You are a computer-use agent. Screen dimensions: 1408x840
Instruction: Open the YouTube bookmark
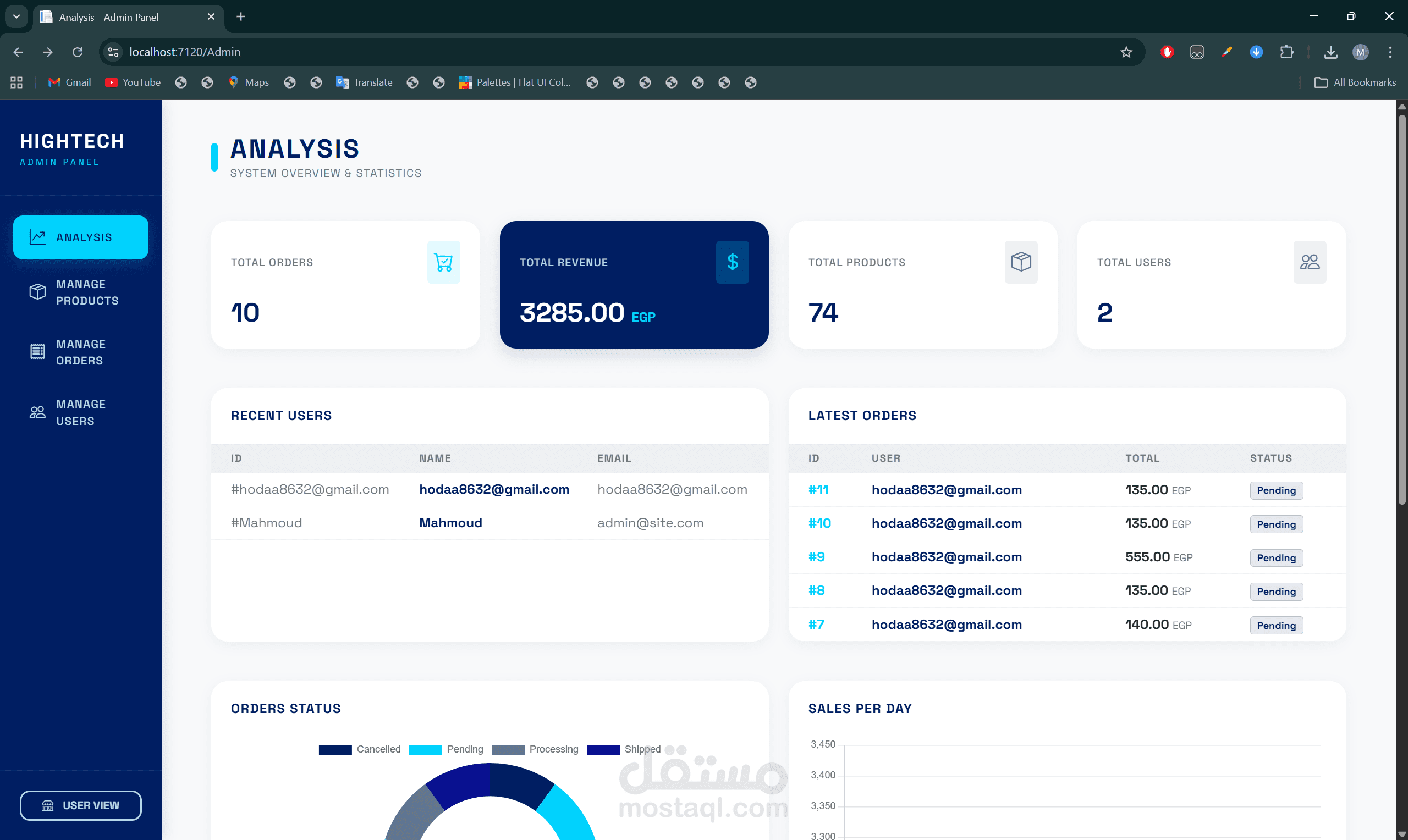[x=133, y=82]
